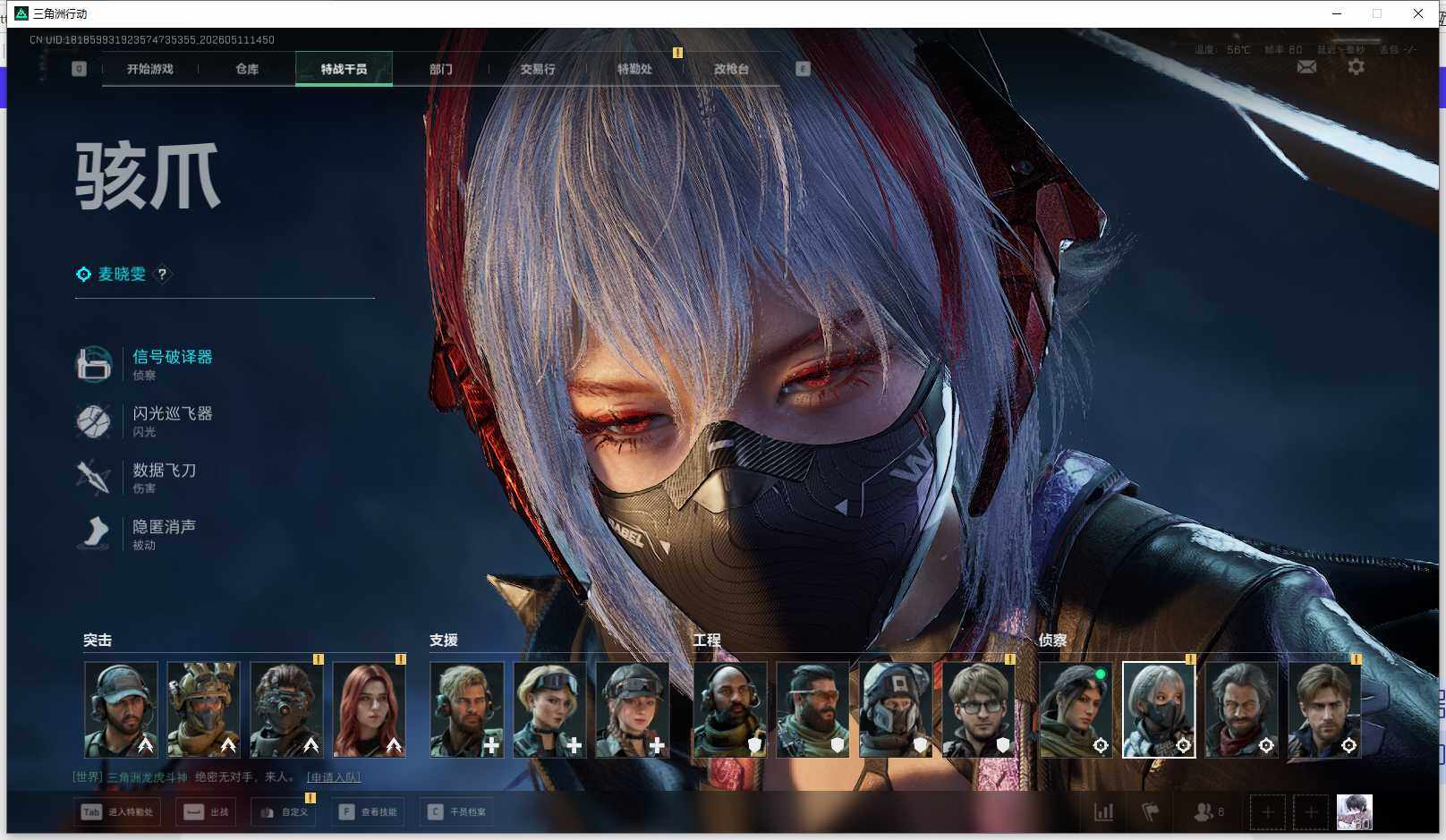This screenshot has height=840, width=1446.
Task: Click the second empty squad invite slot
Action: tap(1311, 812)
